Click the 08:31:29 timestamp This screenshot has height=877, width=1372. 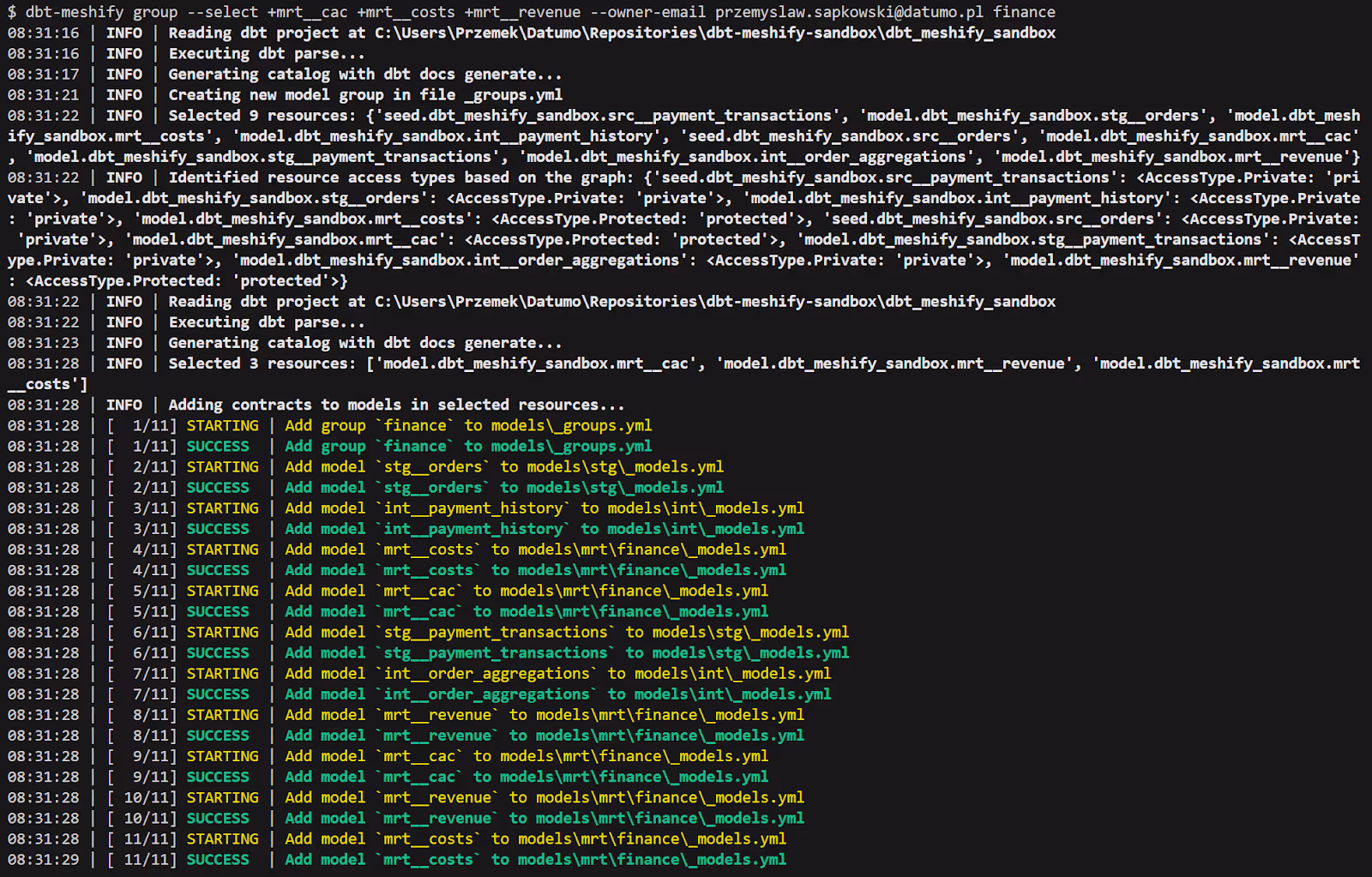pyautogui.click(x=43, y=859)
